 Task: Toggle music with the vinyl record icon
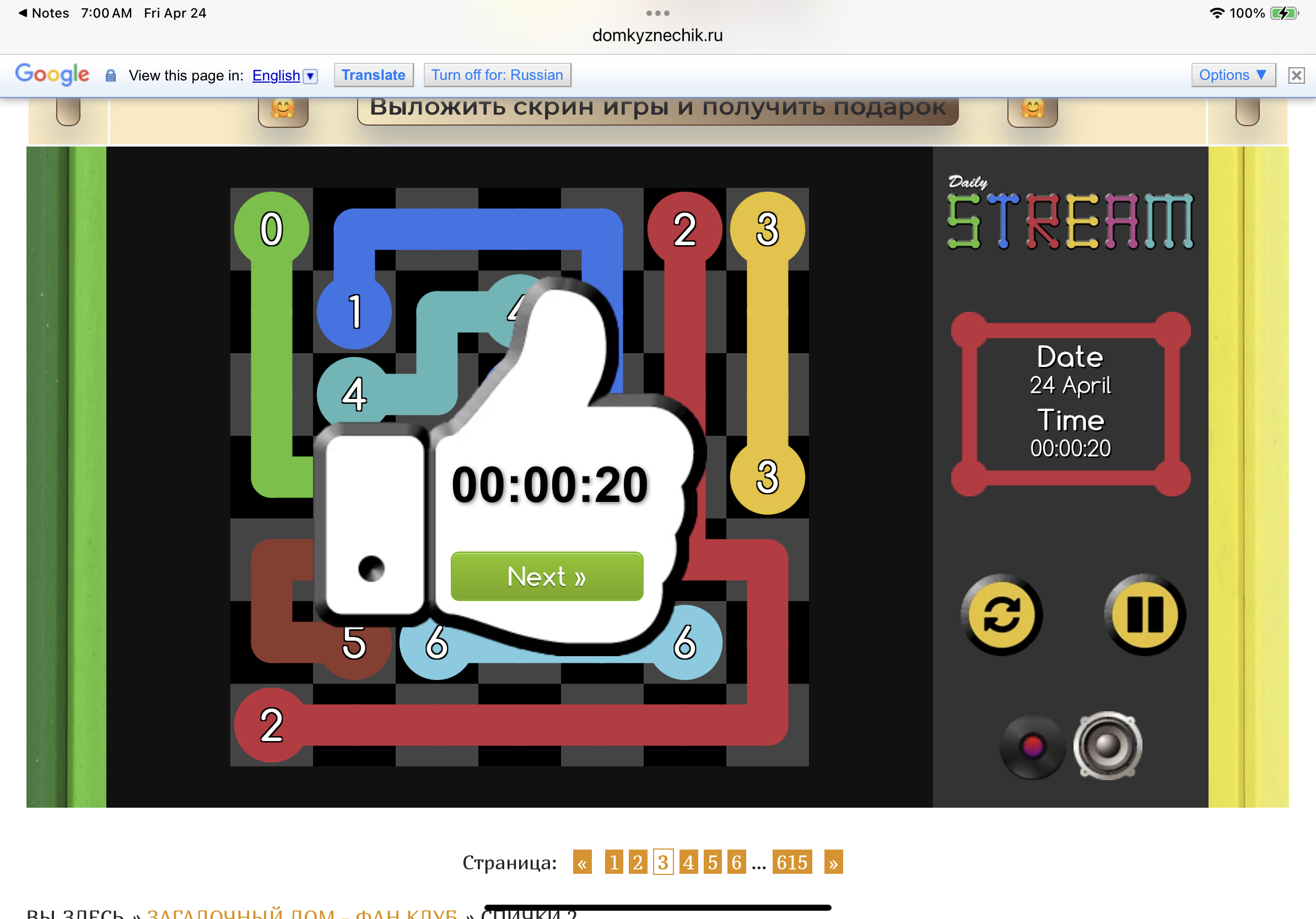click(1032, 746)
